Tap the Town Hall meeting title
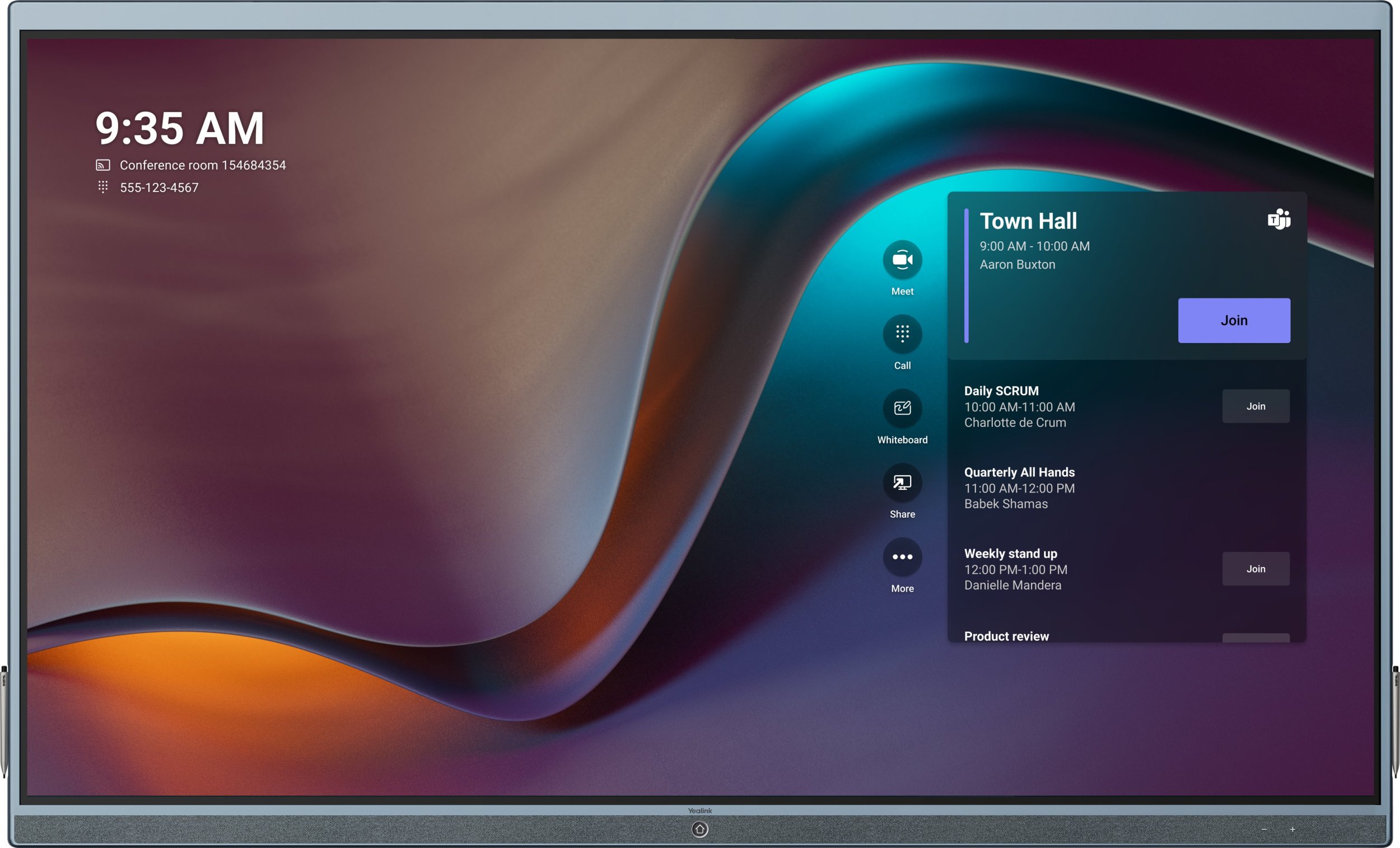This screenshot has height=848, width=1400. pyautogui.click(x=1028, y=221)
